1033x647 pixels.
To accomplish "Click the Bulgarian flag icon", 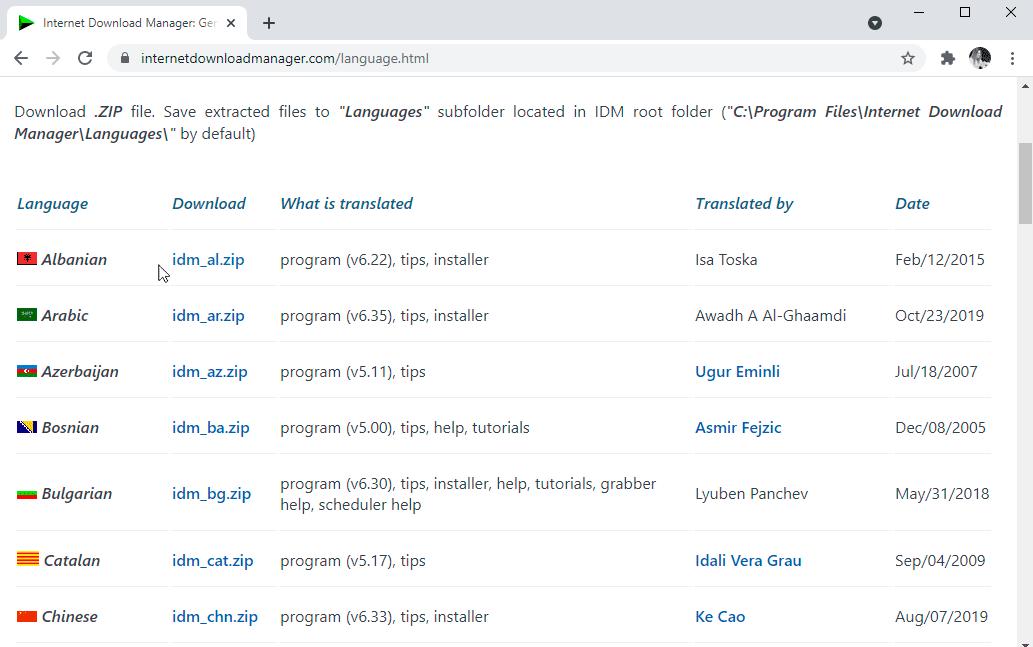I will click(25, 493).
